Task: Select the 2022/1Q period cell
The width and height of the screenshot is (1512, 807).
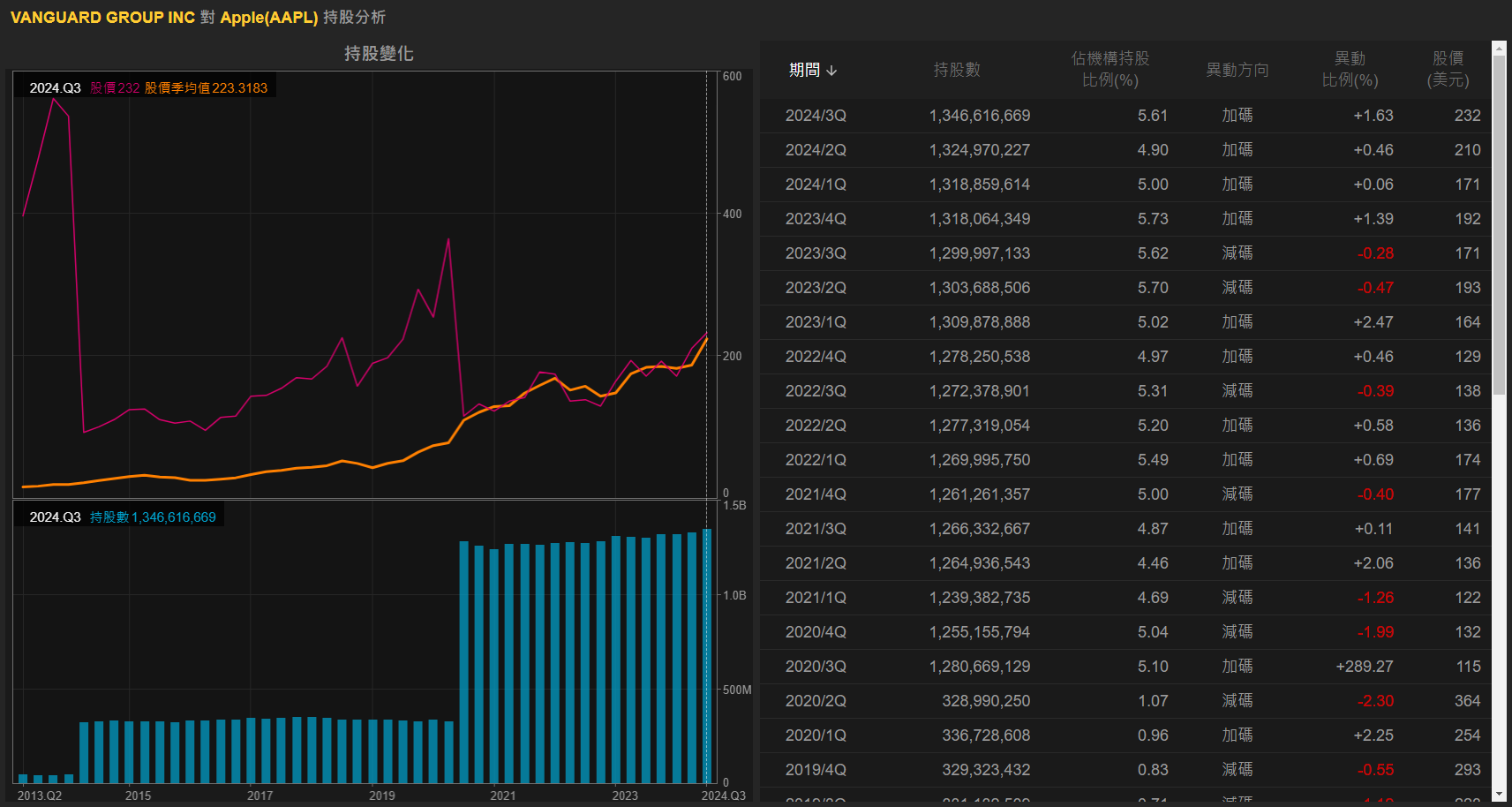Action: tap(816, 460)
